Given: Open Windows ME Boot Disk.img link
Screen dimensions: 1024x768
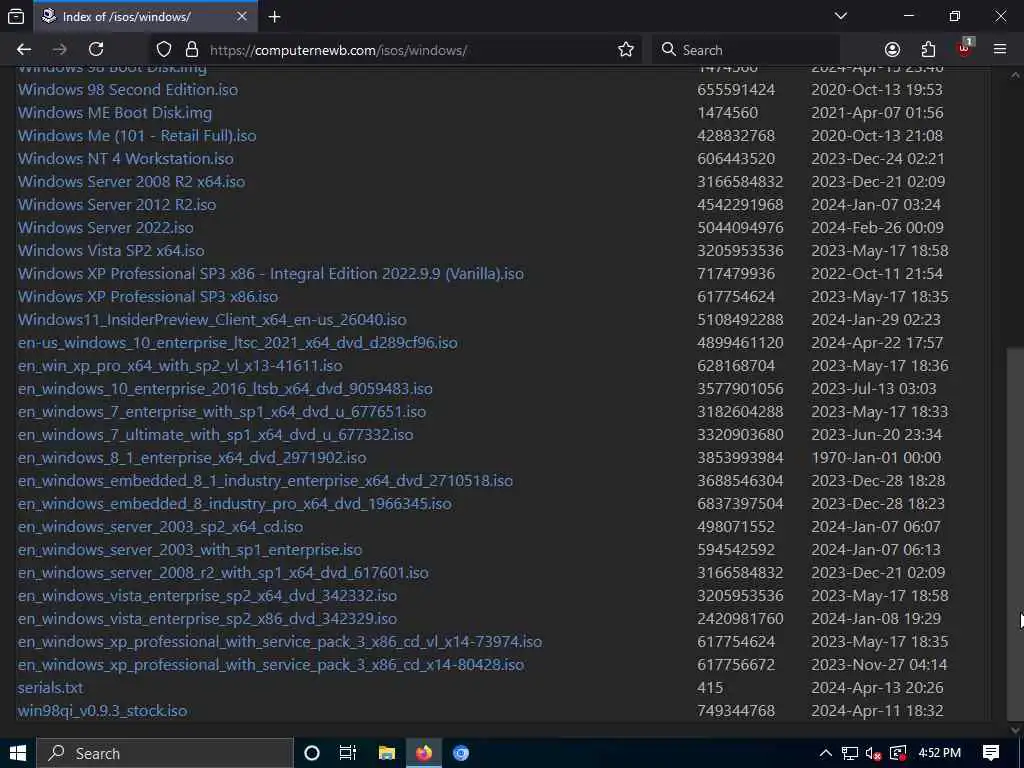Looking at the screenshot, I should pos(115,112).
